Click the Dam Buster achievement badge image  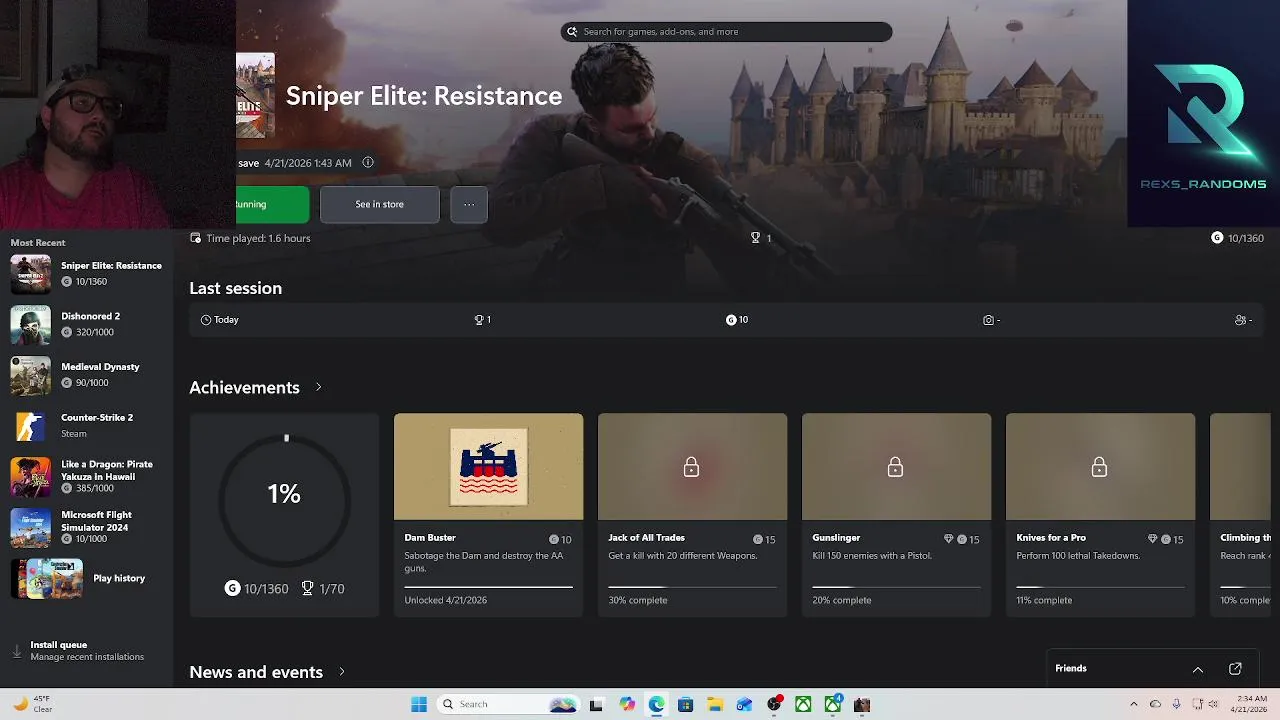click(x=488, y=467)
